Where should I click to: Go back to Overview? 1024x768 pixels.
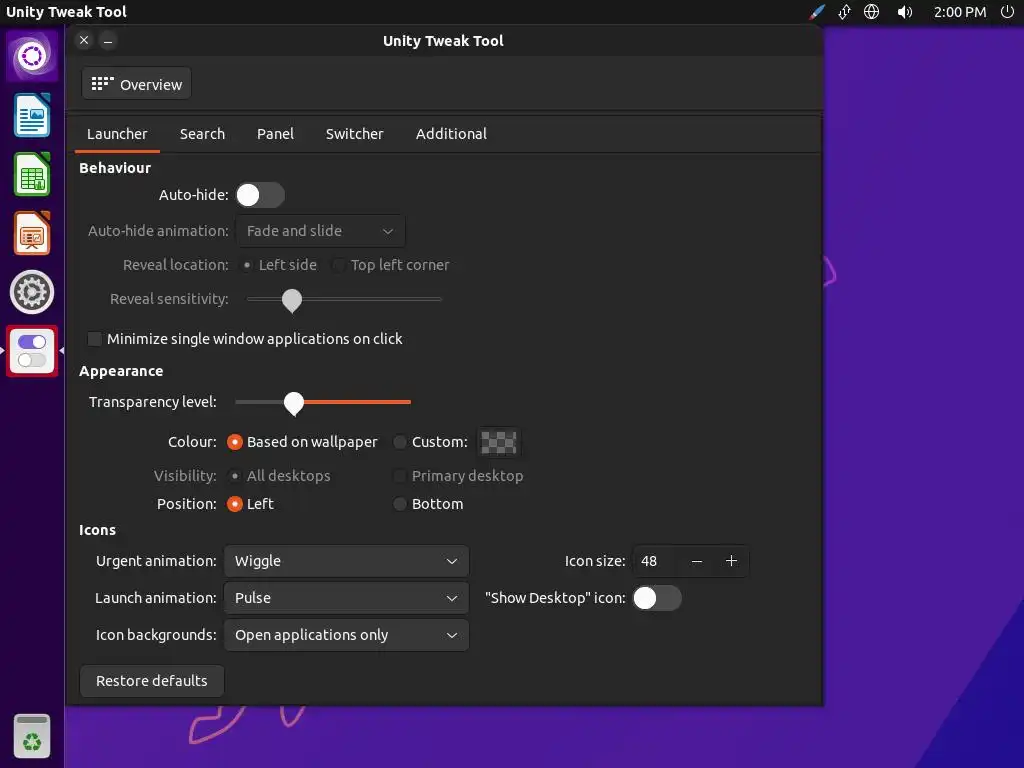point(136,84)
